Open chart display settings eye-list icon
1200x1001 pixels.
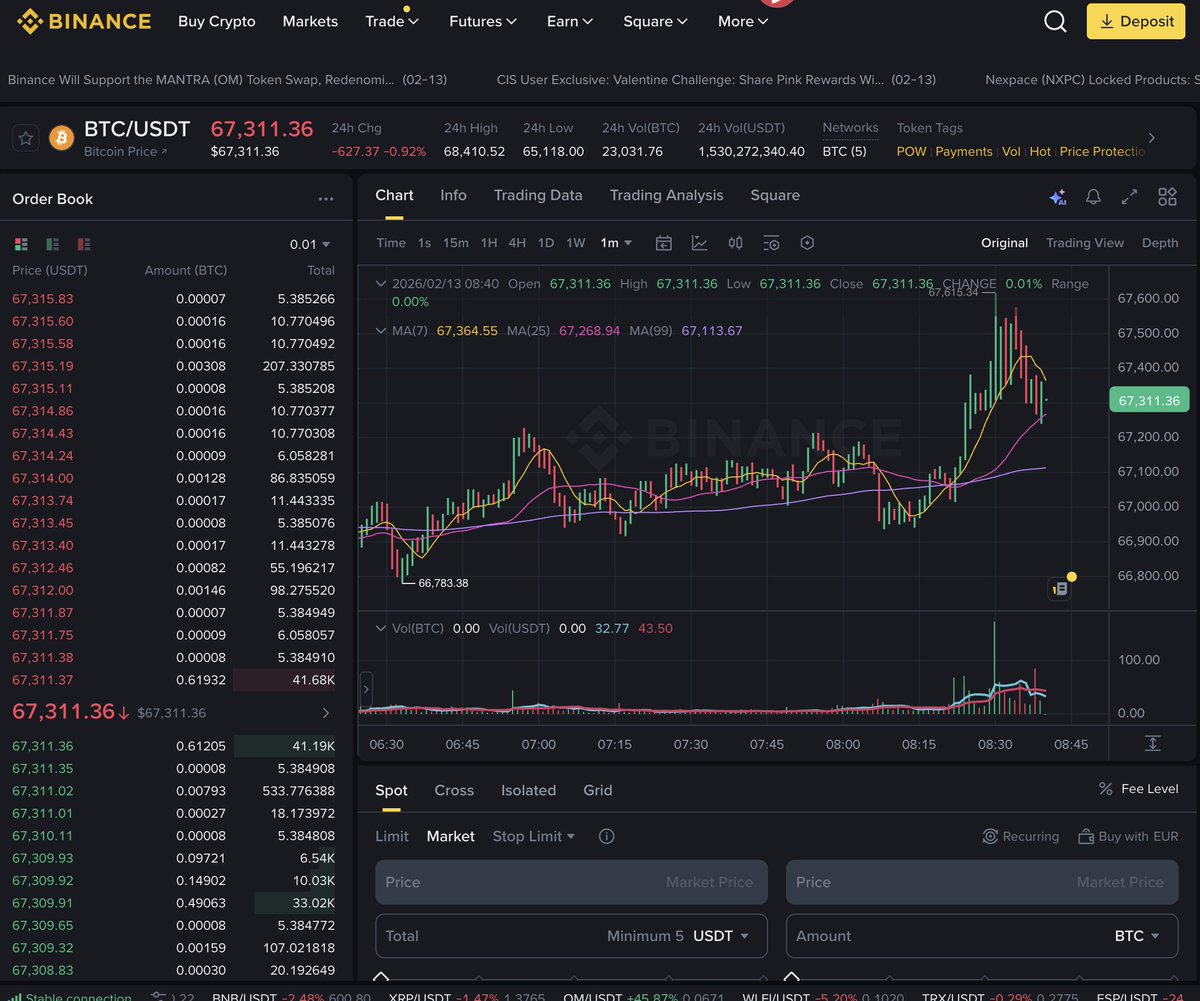[771, 243]
